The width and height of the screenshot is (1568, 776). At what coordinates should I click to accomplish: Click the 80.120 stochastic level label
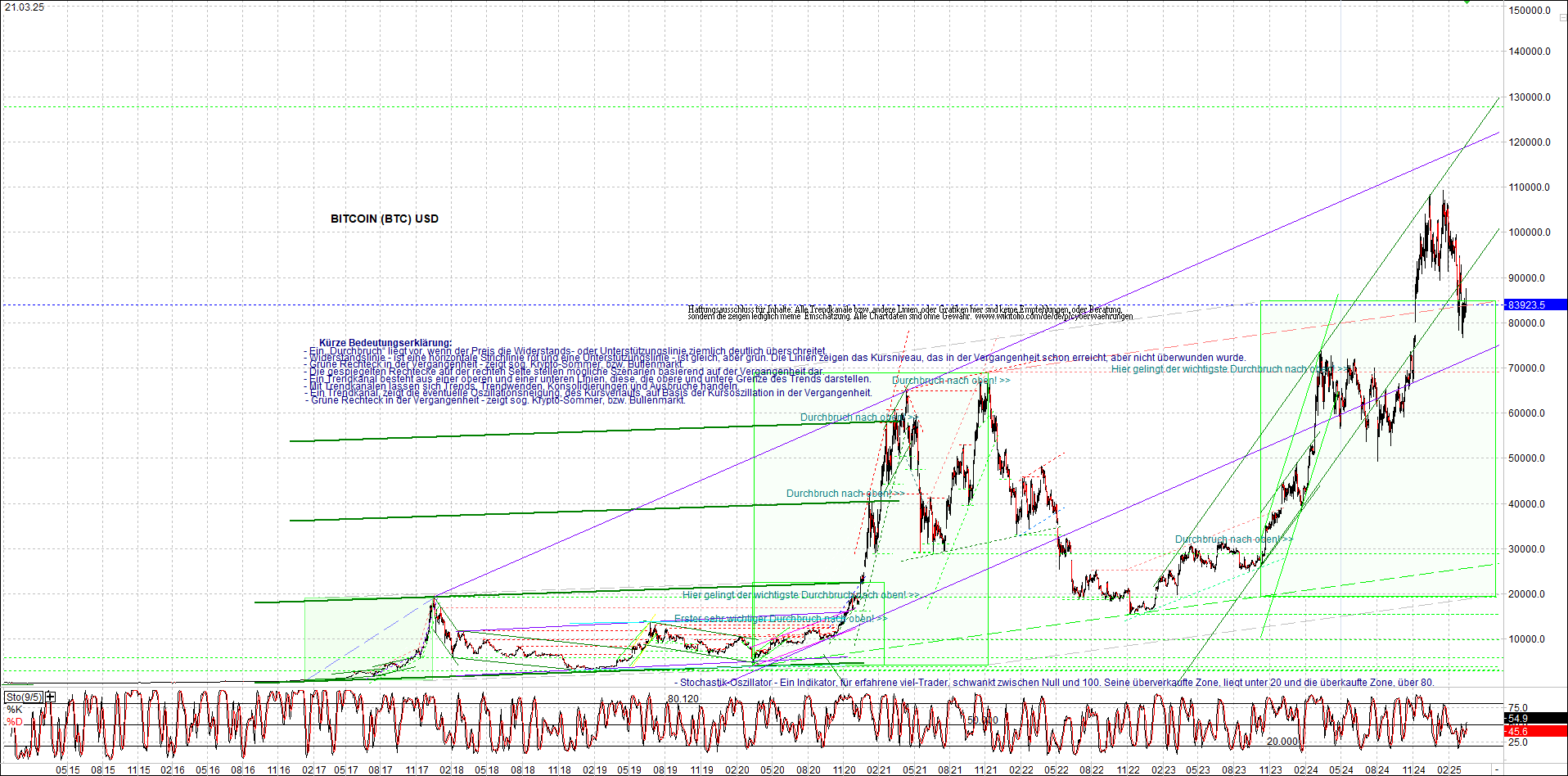(x=683, y=699)
